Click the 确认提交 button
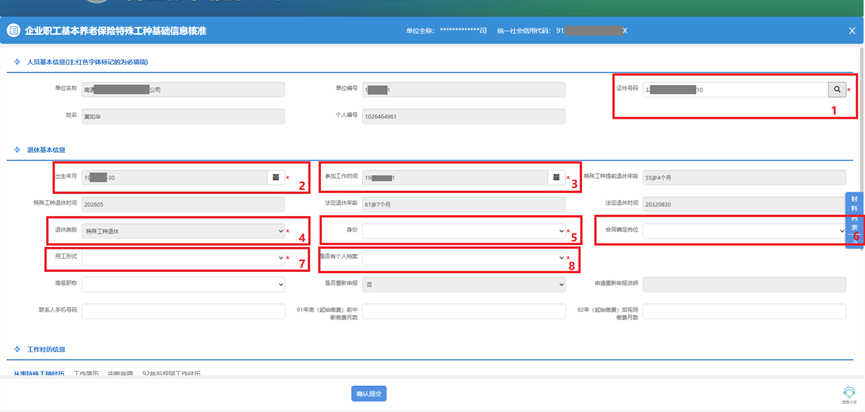Viewport: 865px width, 412px height. (369, 394)
